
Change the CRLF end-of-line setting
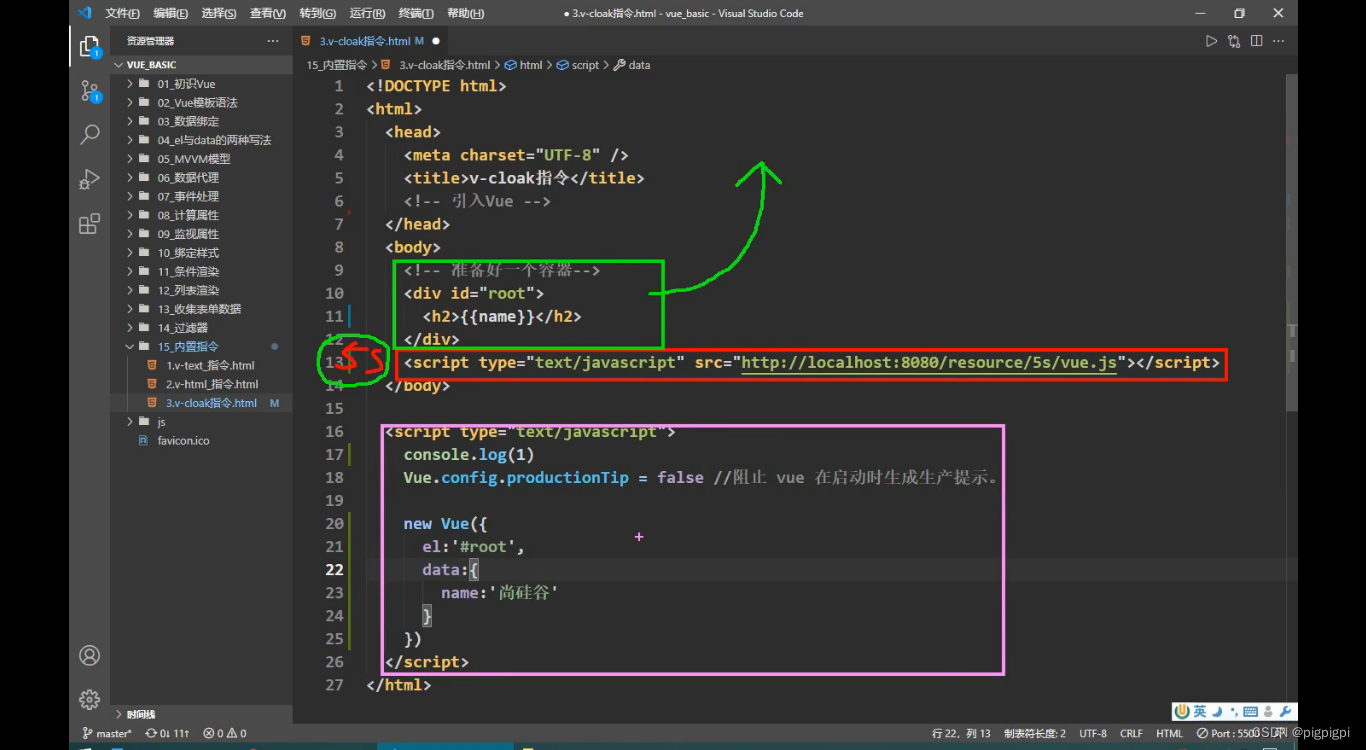(1131, 733)
